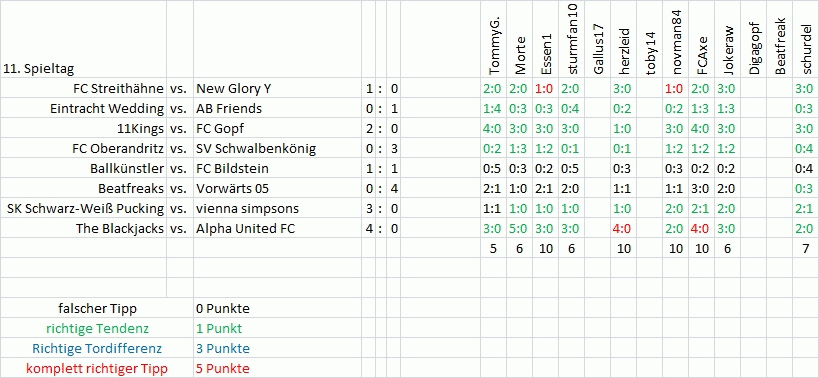This screenshot has height=378, width=819.
Task: Select the AB Friends cell
Action: coord(277,109)
